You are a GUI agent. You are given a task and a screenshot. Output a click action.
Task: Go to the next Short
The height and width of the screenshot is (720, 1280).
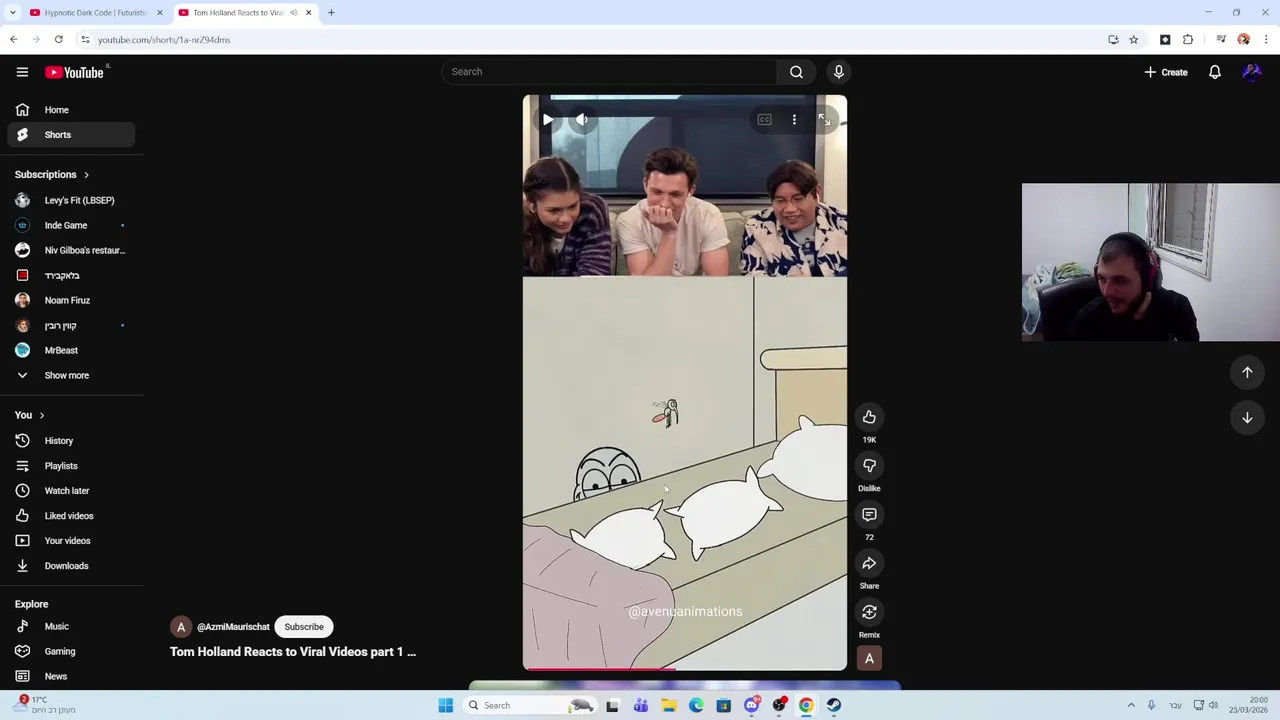[1247, 418]
